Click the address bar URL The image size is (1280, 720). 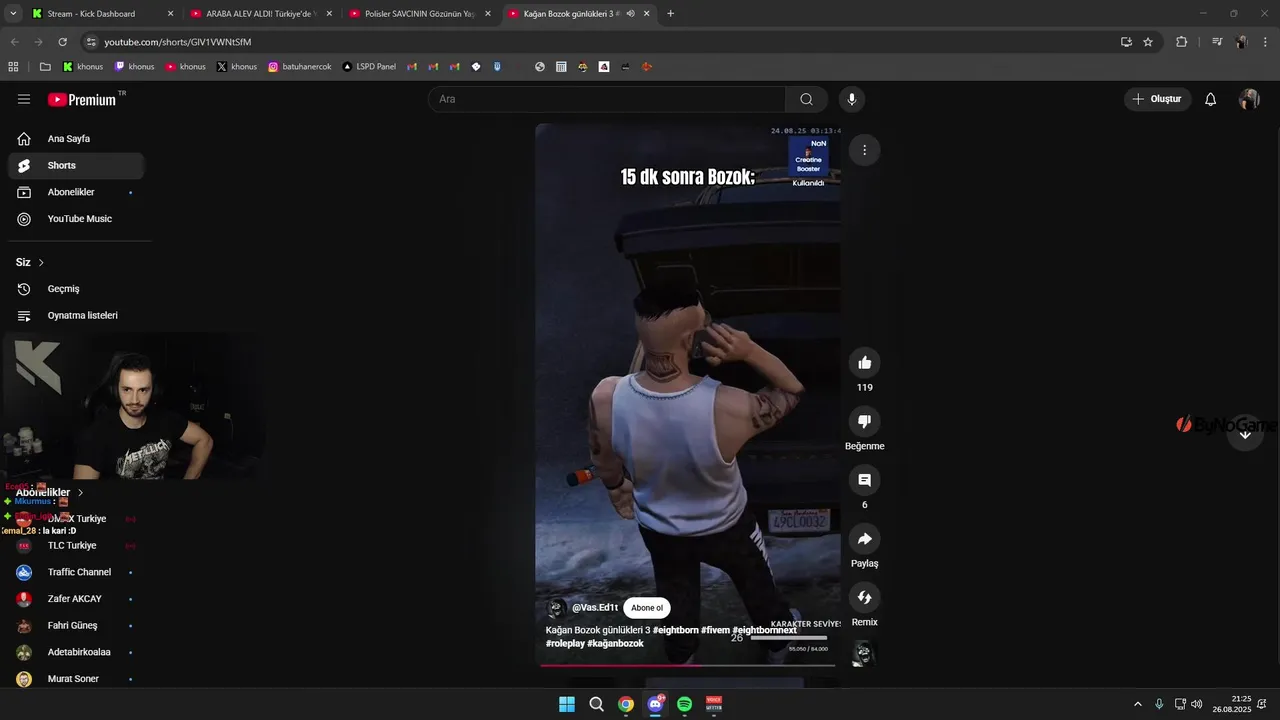coord(178,42)
